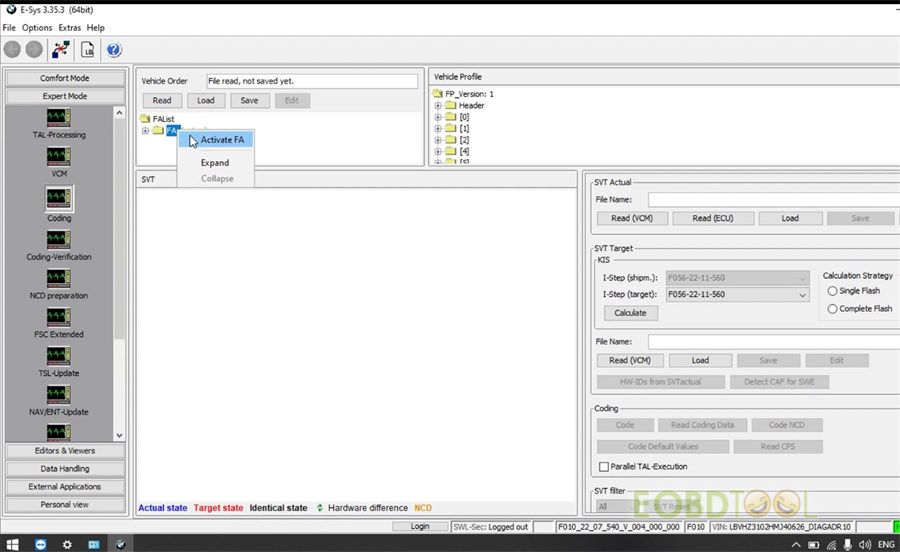Open the NAV/ENT-Update module icon

click(x=59, y=395)
